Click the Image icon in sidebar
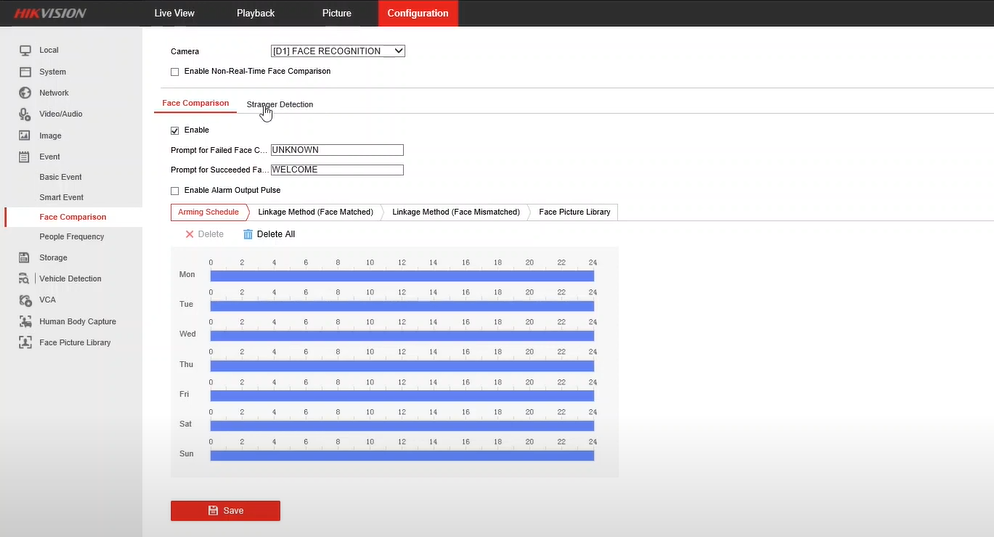Screen dimensions: 994x537 click(25, 136)
